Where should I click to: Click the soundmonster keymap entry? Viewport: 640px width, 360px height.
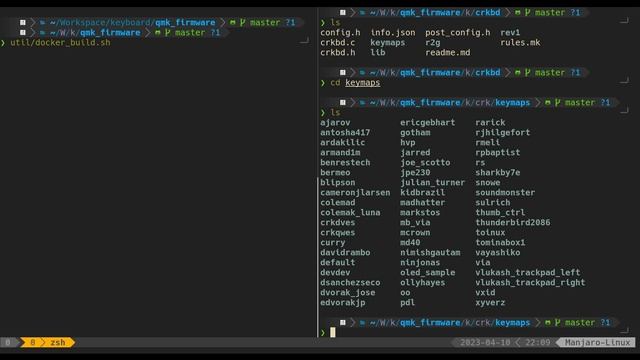tap(505, 193)
